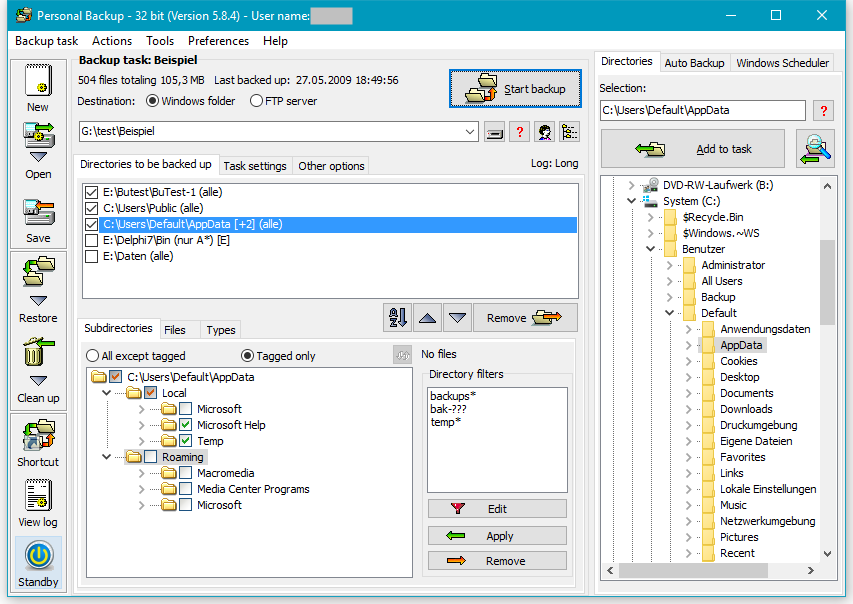Click the dropdown arrow under Restore icon
853x604 pixels.
[x=38, y=301]
